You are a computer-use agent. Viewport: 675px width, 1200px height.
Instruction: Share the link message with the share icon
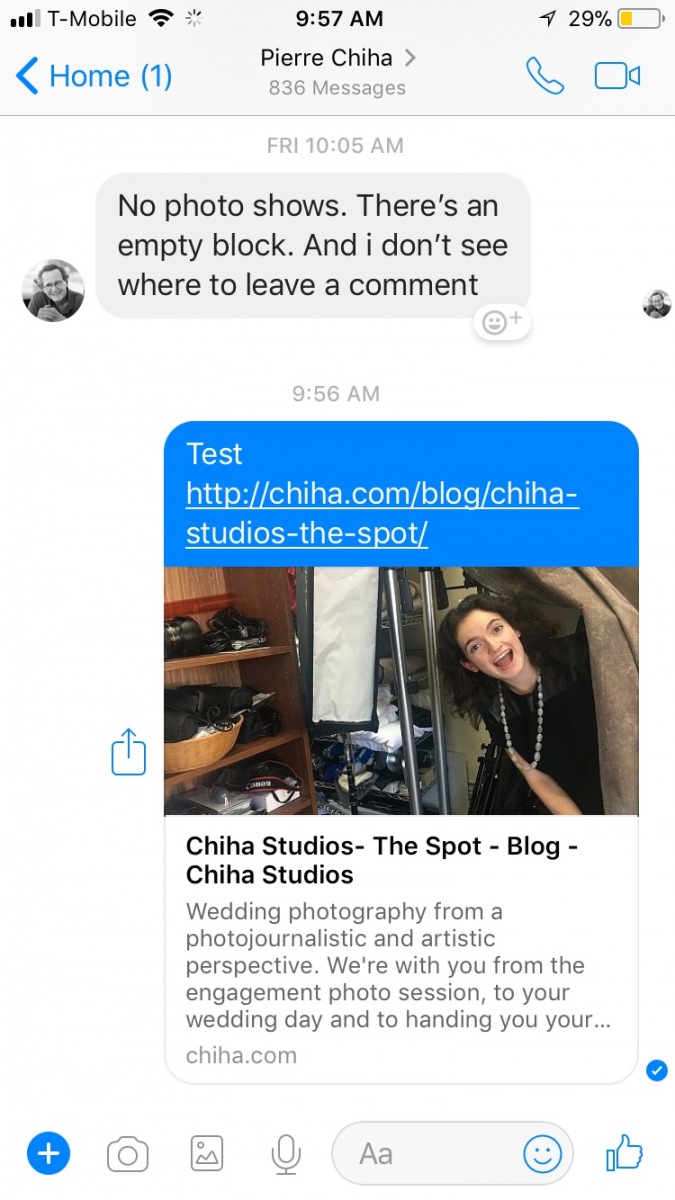[x=129, y=752]
